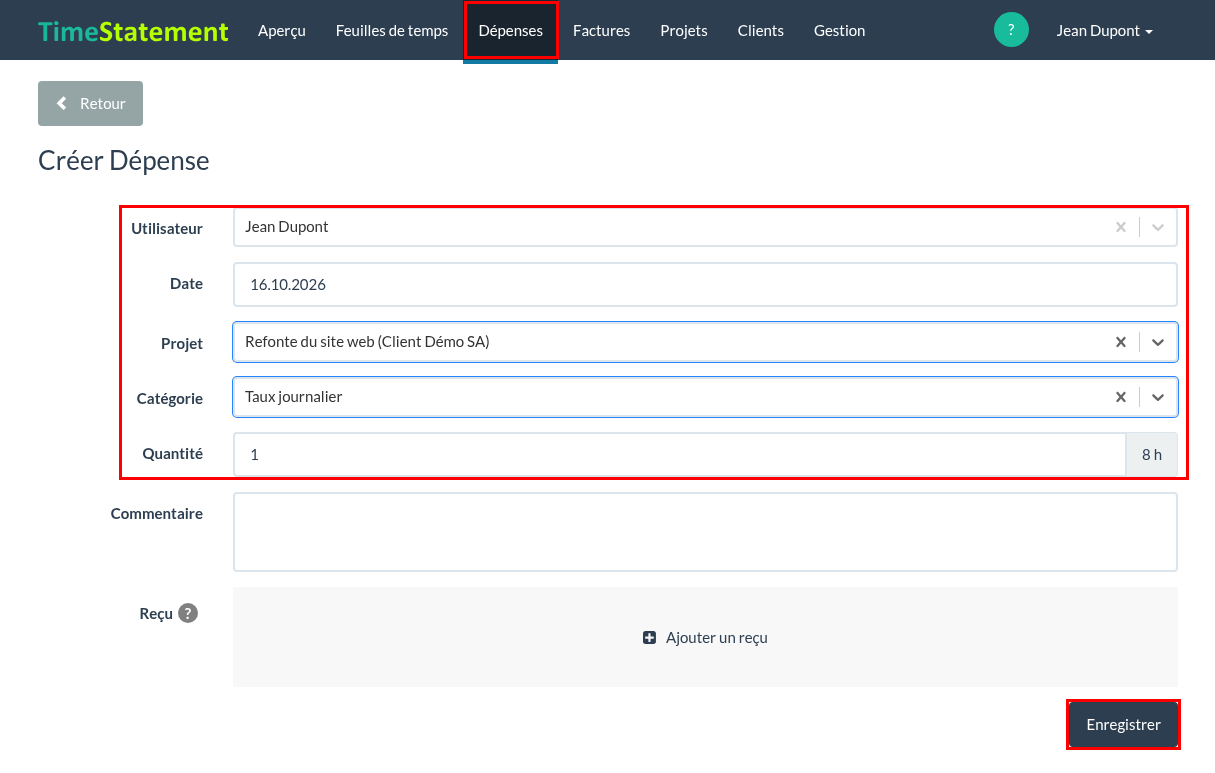The height and width of the screenshot is (773, 1215).
Task: Click the plus icon beside Ajouter un reçu
Action: (x=649, y=637)
